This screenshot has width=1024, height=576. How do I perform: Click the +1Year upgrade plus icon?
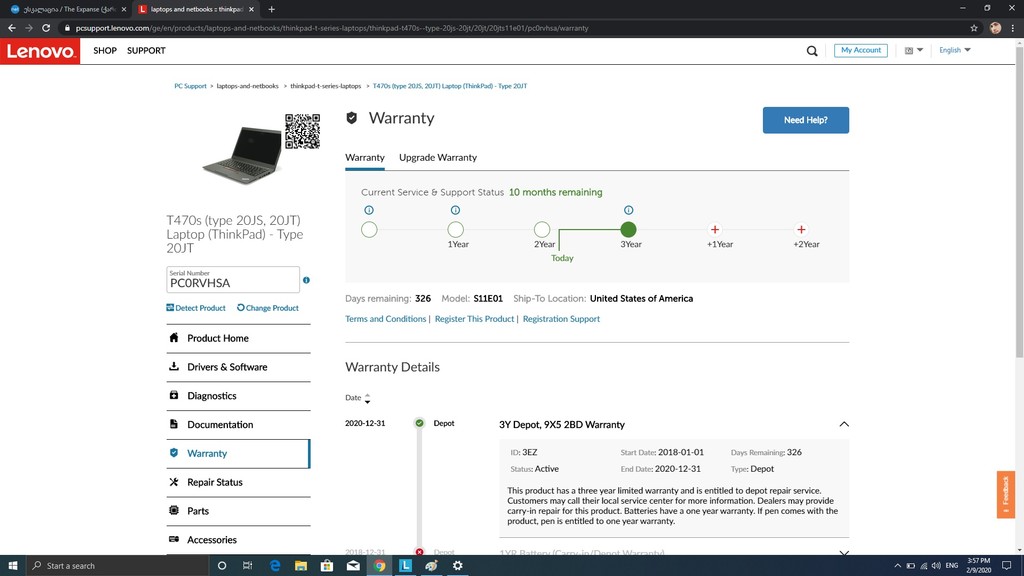coord(715,230)
